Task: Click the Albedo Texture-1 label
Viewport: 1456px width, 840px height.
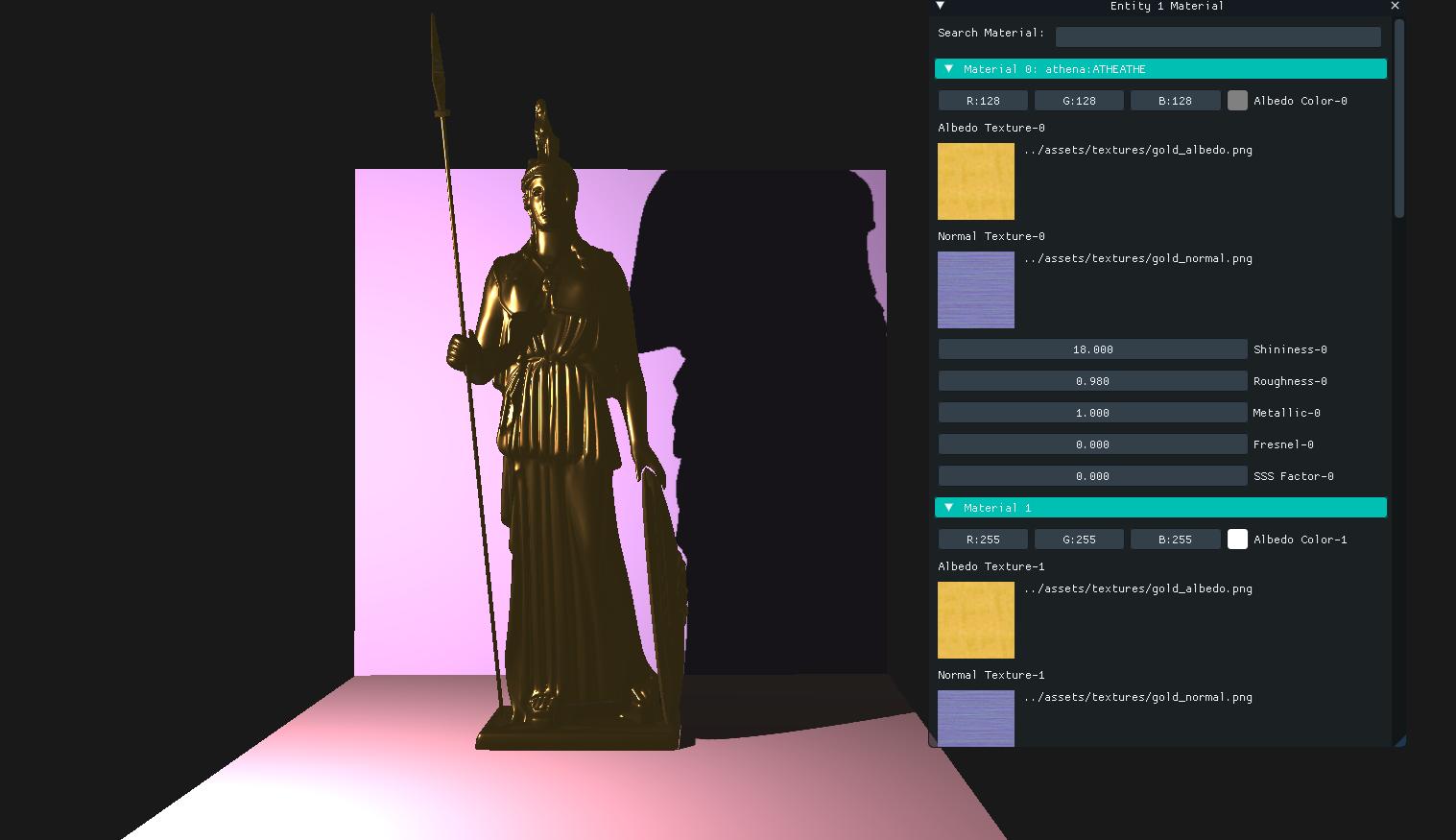Action: 991,566
